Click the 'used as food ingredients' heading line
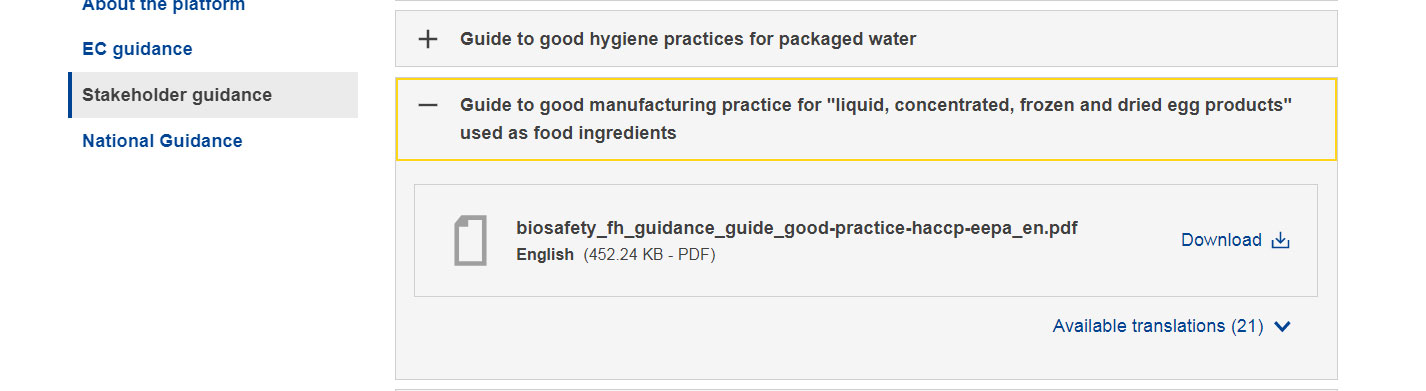This screenshot has width=1426, height=391. 568,133
